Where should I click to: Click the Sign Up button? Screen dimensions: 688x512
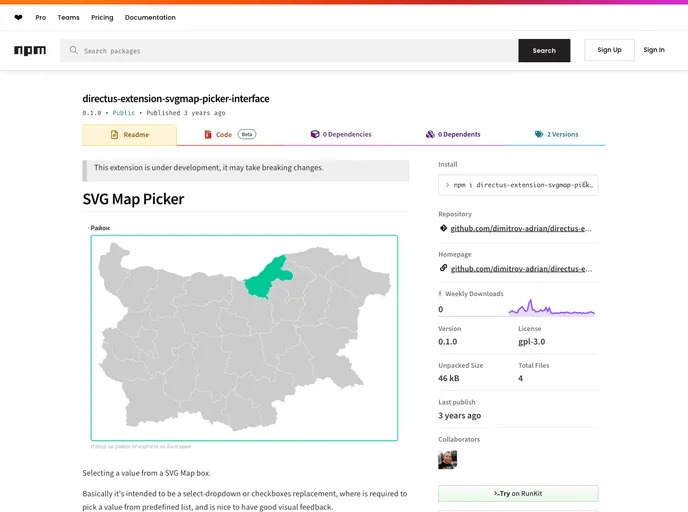point(609,50)
